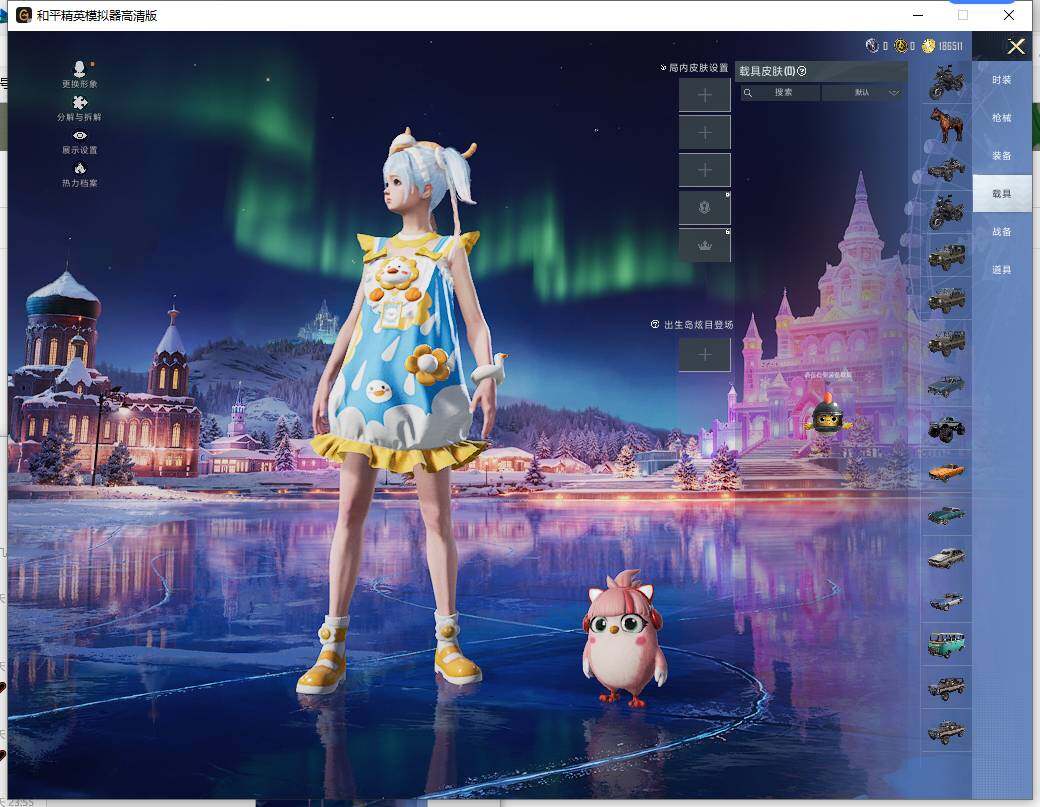
Task: Select the dark green coupe thumbnail
Action: pos(946,515)
